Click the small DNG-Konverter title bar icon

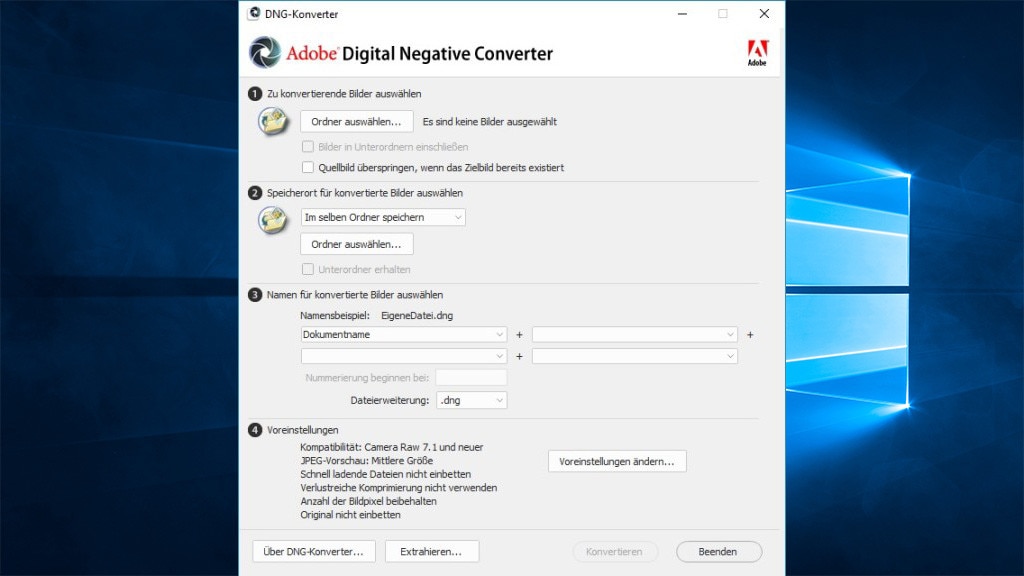255,13
